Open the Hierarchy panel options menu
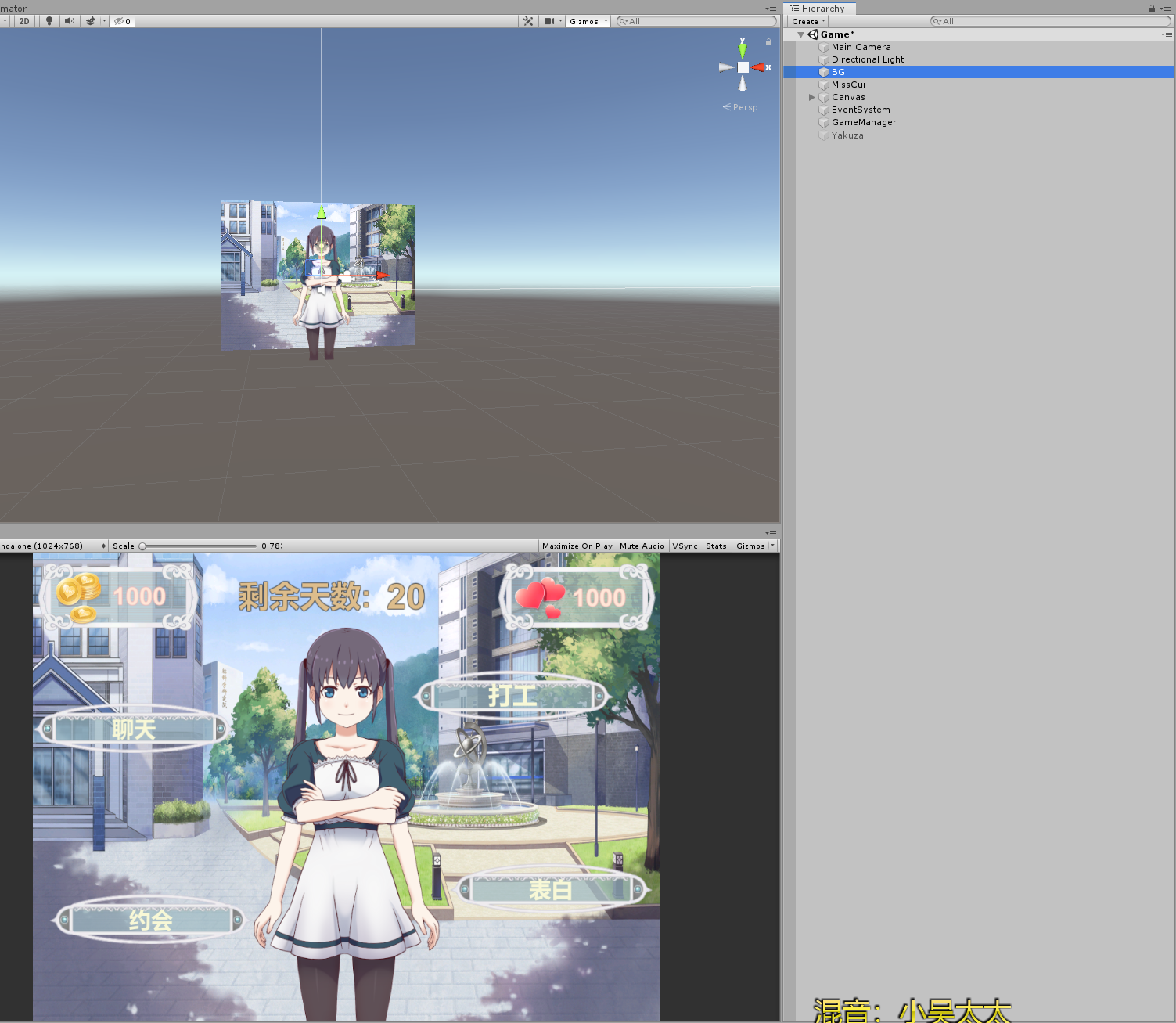The height and width of the screenshot is (1023, 1176). [x=1166, y=9]
